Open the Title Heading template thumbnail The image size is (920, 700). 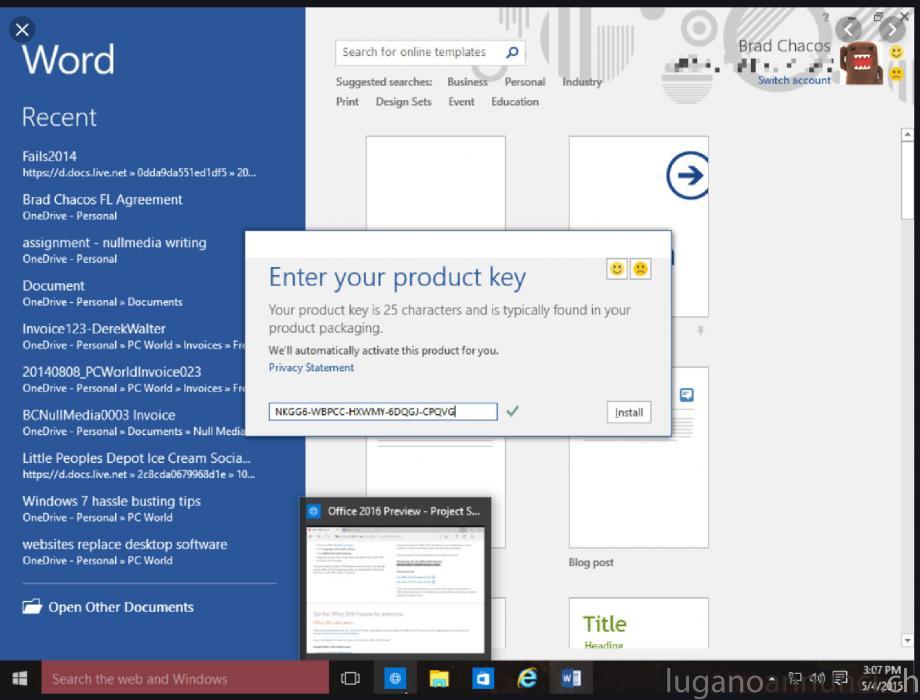pyautogui.click(x=638, y=623)
